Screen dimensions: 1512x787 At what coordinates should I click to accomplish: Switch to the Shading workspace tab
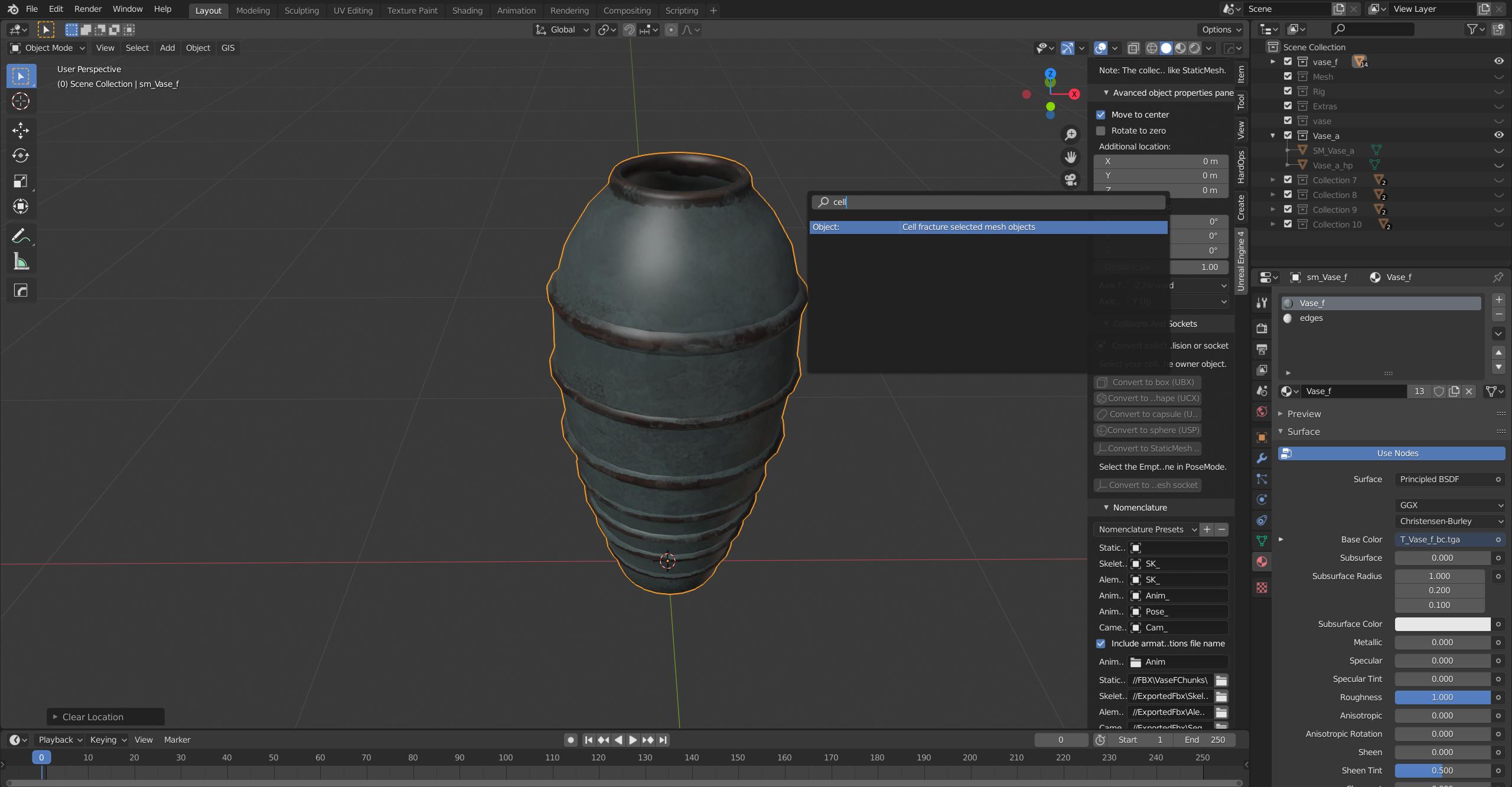pos(467,10)
